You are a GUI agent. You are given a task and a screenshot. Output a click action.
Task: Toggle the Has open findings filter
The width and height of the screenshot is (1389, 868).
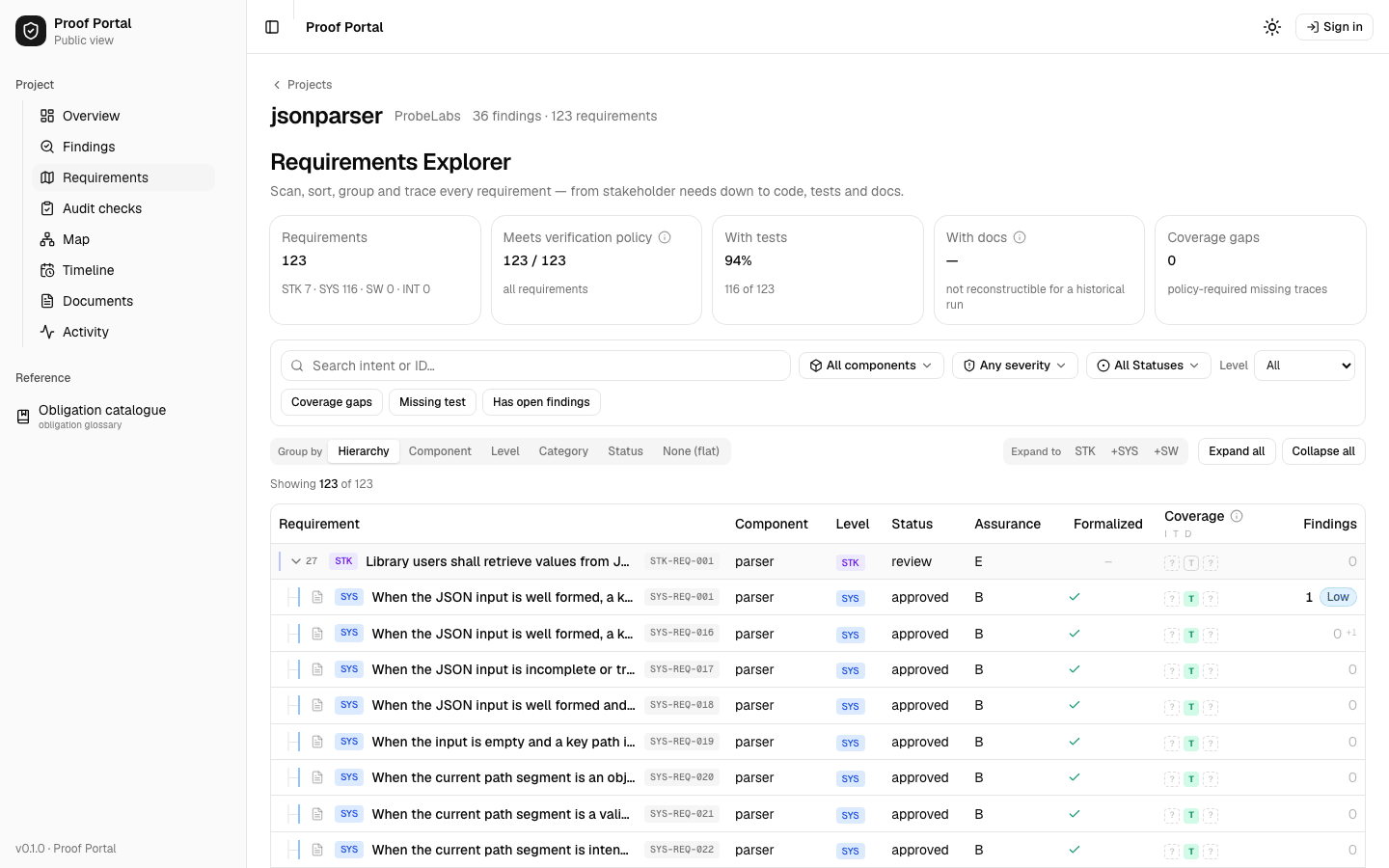click(x=541, y=402)
